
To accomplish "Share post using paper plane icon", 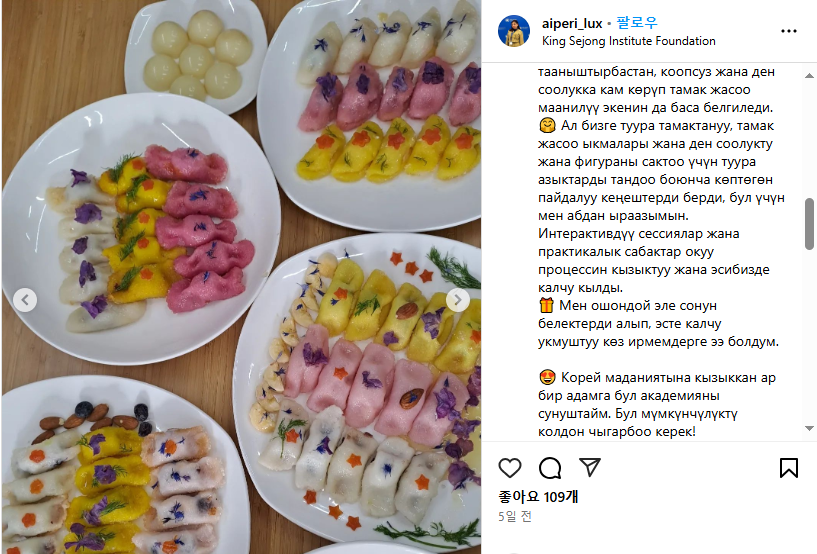I will point(590,467).
